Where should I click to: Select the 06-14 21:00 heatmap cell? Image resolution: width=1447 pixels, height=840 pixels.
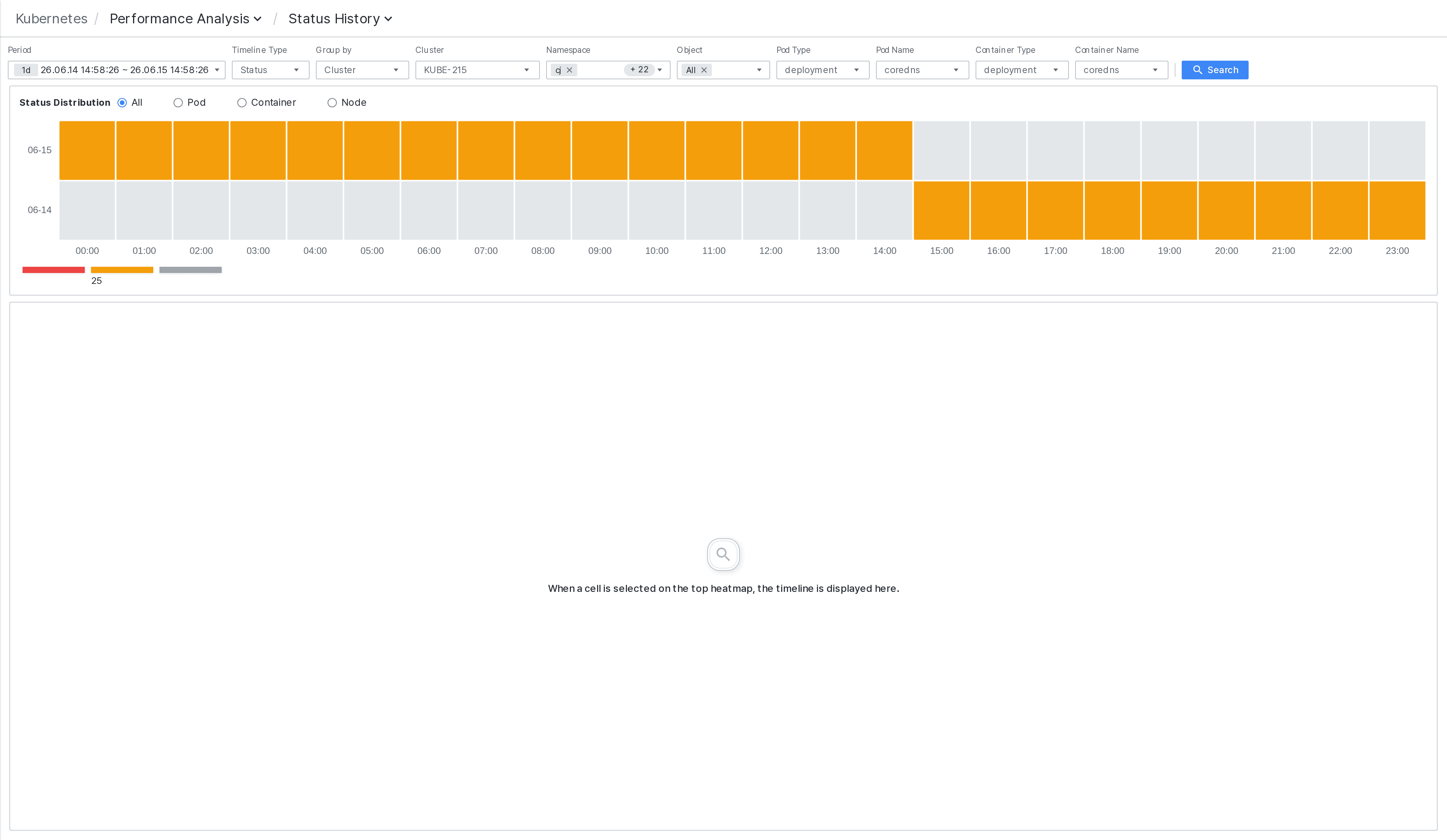1283,210
